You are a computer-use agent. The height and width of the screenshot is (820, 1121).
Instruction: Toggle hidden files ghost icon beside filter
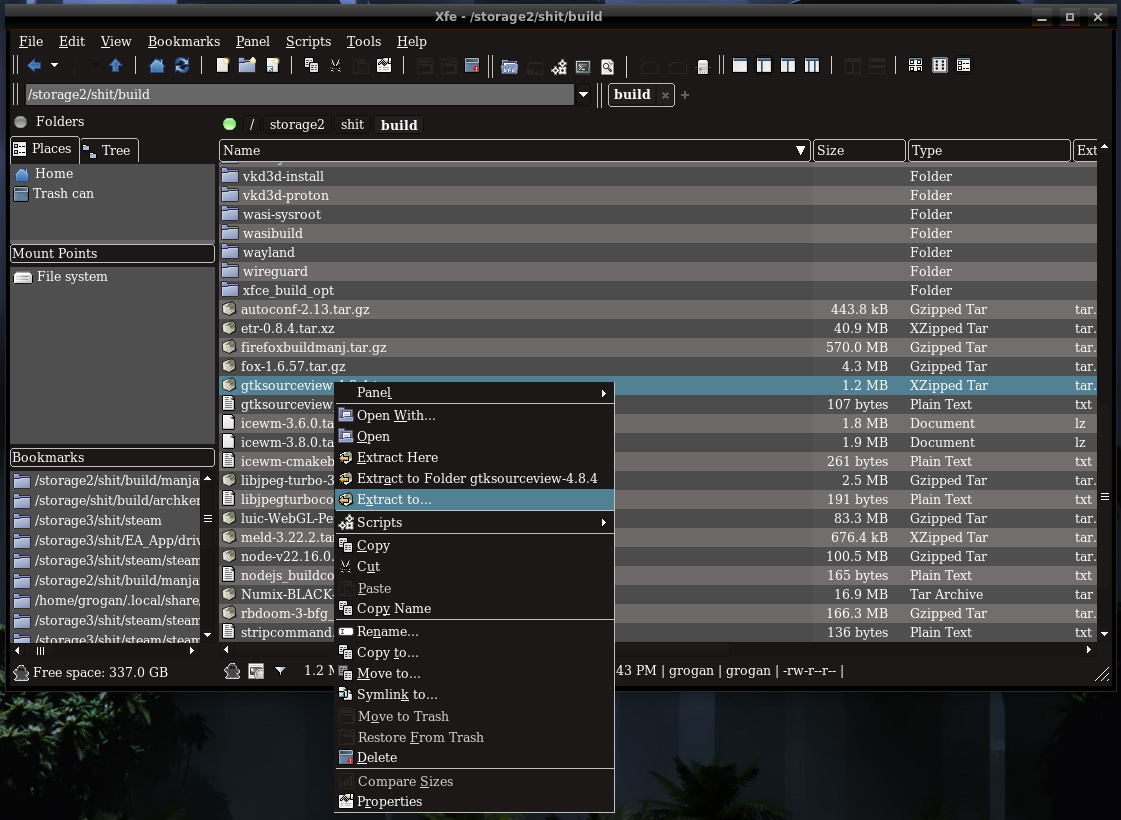232,671
